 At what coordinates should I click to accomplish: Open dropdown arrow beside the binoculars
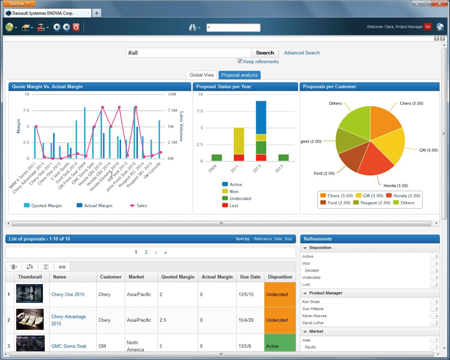[199, 28]
